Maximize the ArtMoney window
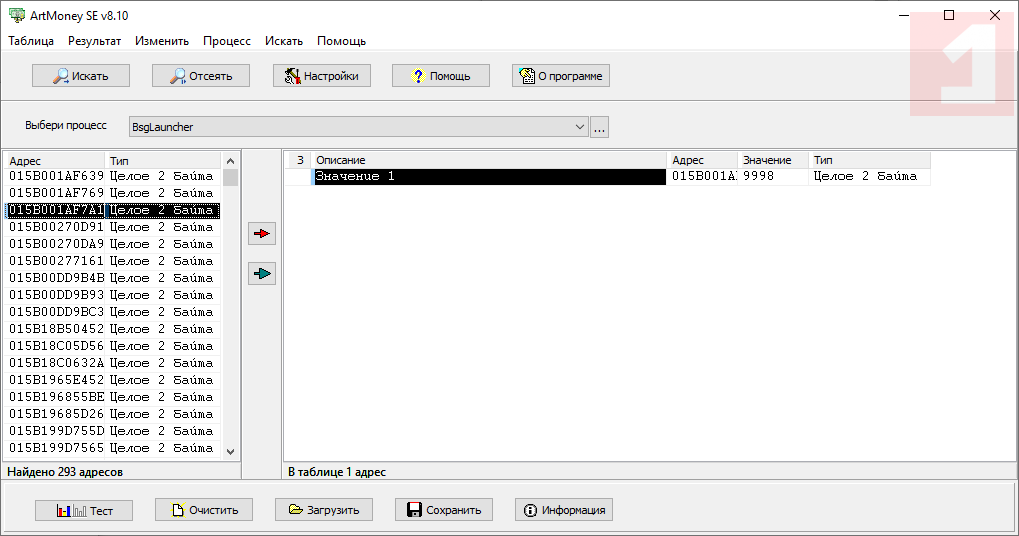The height and width of the screenshot is (536, 1019). (x=949, y=15)
